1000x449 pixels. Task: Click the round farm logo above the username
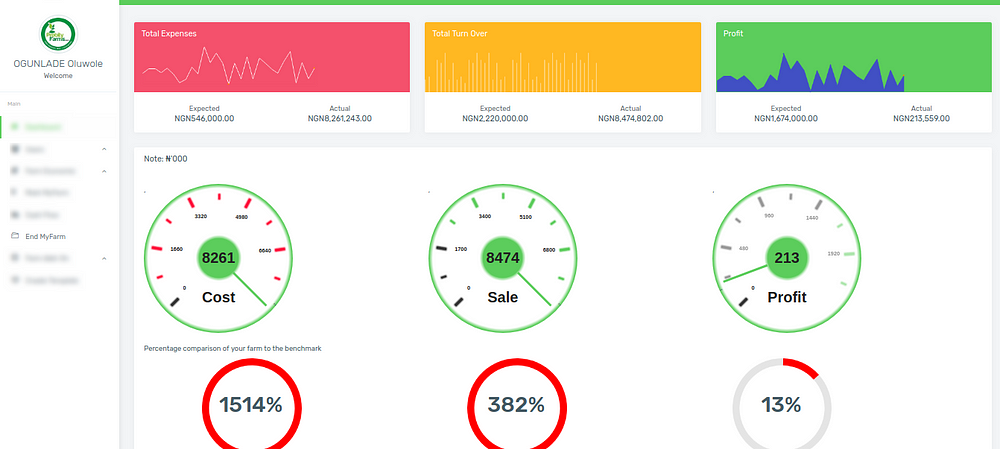coord(58,34)
